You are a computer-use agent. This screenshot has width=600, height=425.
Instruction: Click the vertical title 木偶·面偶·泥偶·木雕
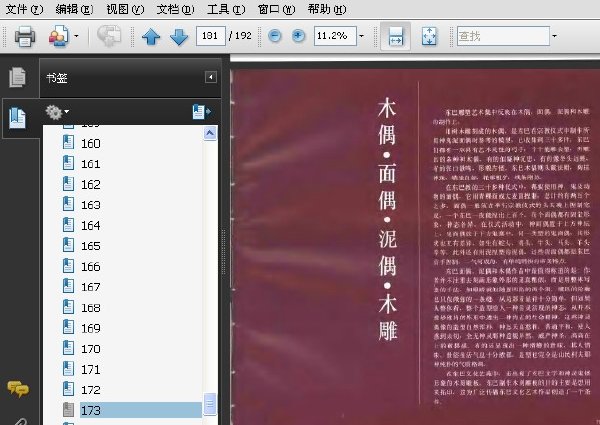387,220
